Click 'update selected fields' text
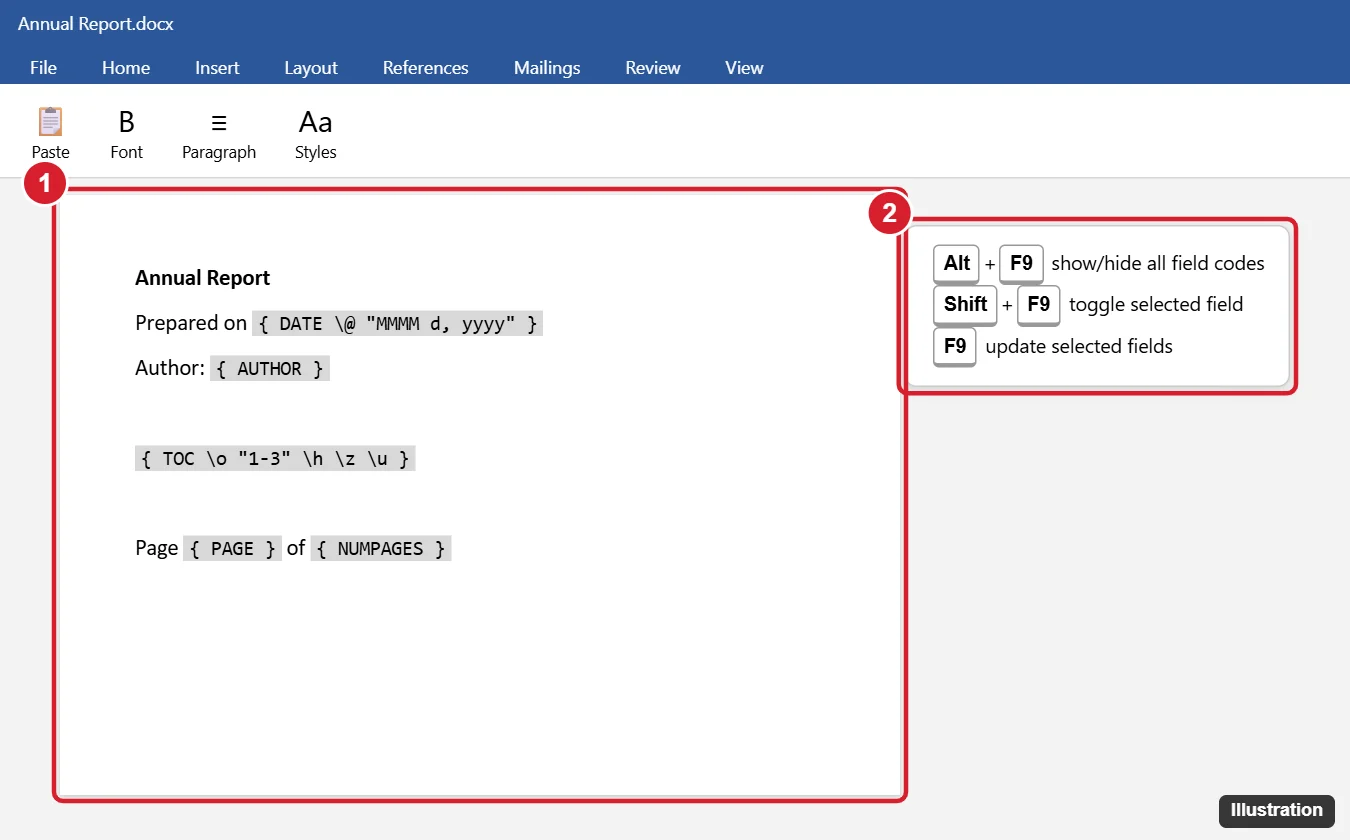Image resolution: width=1350 pixels, height=840 pixels. coord(1079,347)
